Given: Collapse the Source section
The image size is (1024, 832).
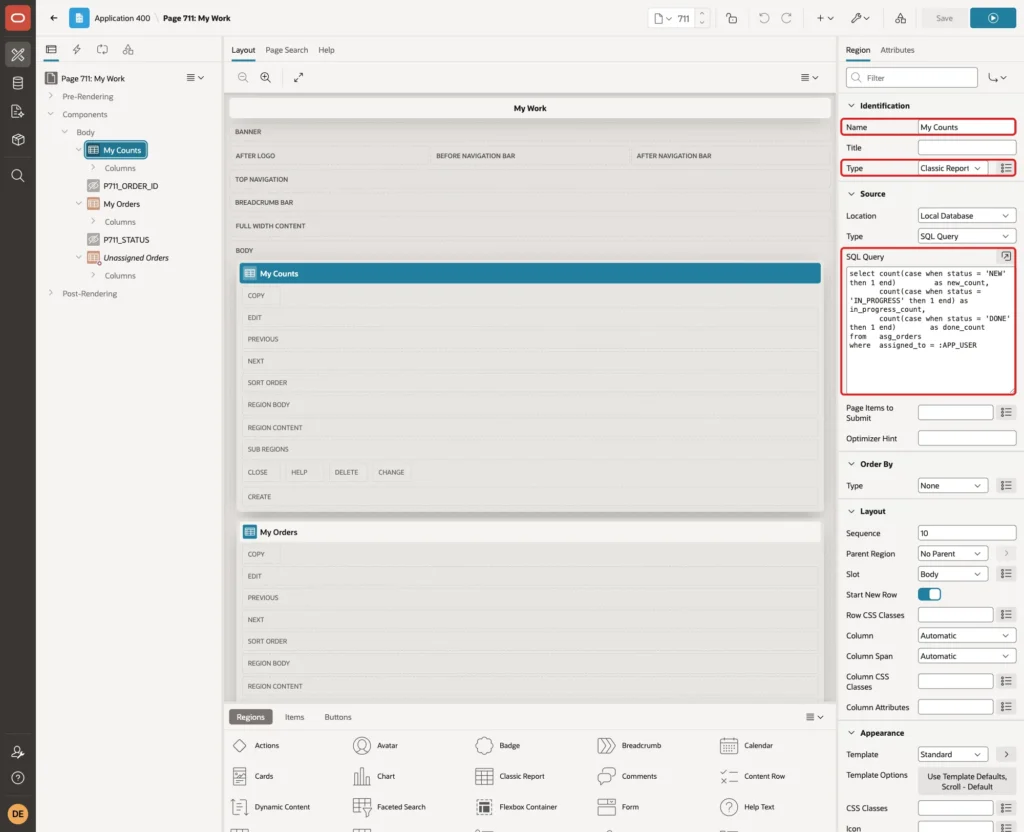Looking at the screenshot, I should [x=851, y=194].
